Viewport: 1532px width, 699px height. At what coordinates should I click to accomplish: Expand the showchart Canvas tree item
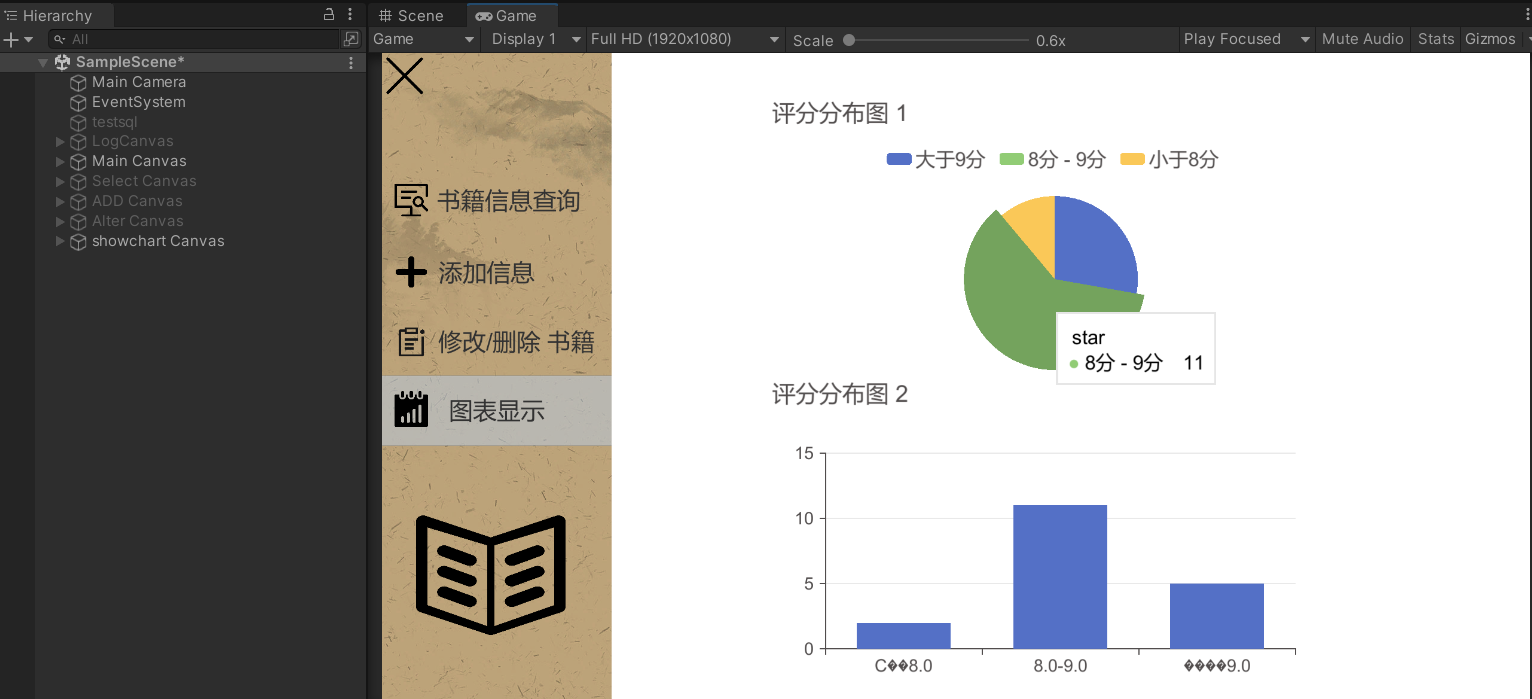click(60, 241)
